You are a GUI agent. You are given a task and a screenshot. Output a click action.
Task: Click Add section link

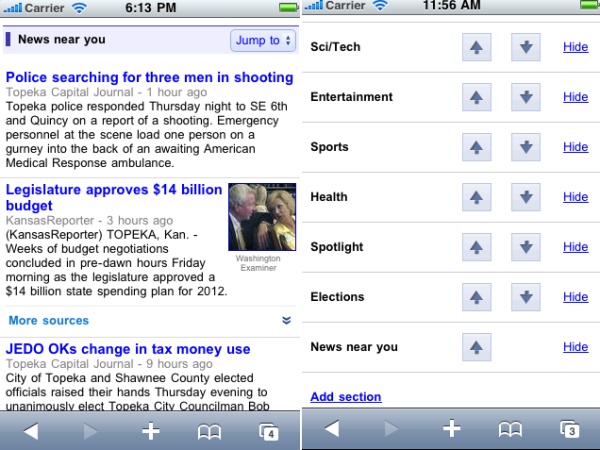point(346,397)
